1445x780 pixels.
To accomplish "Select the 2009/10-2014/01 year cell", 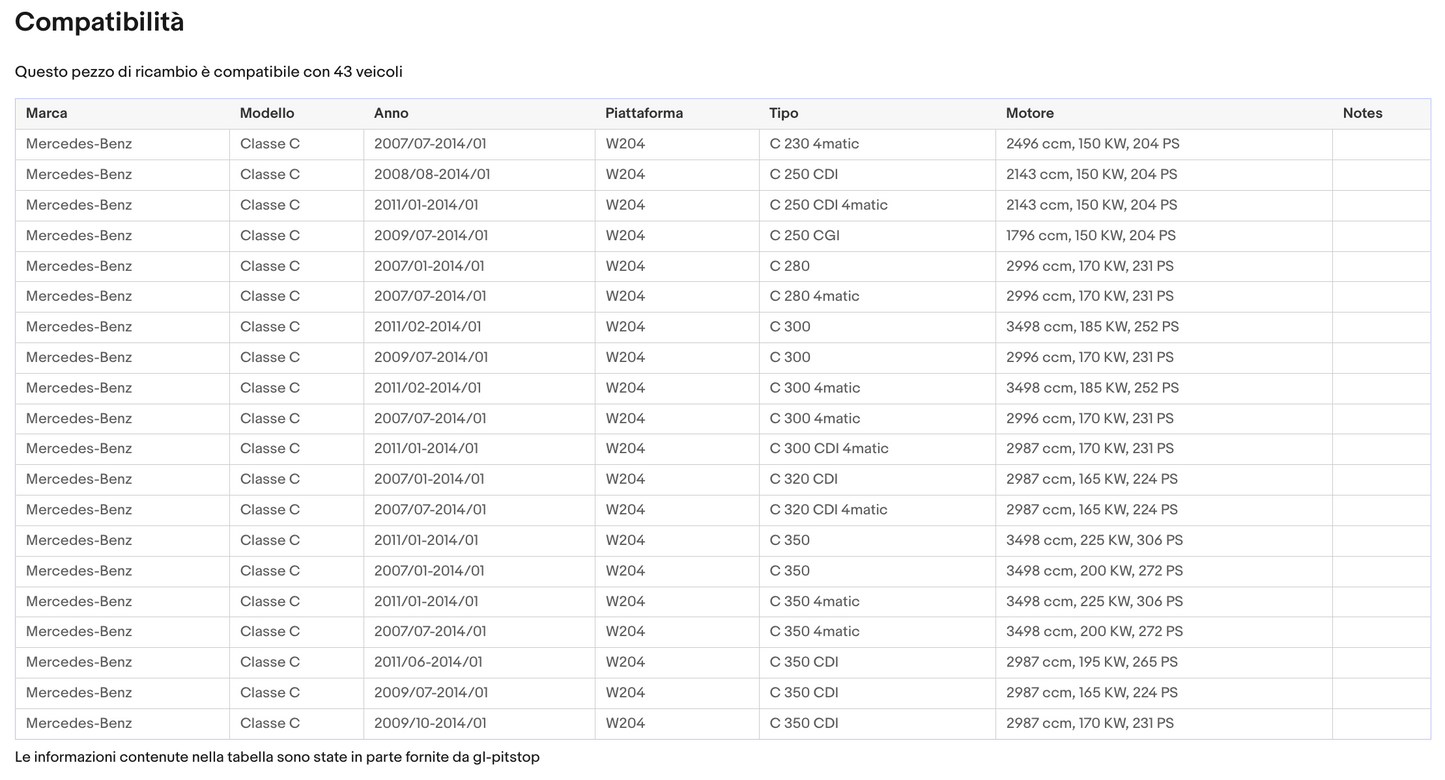I will pyautogui.click(x=430, y=723).
